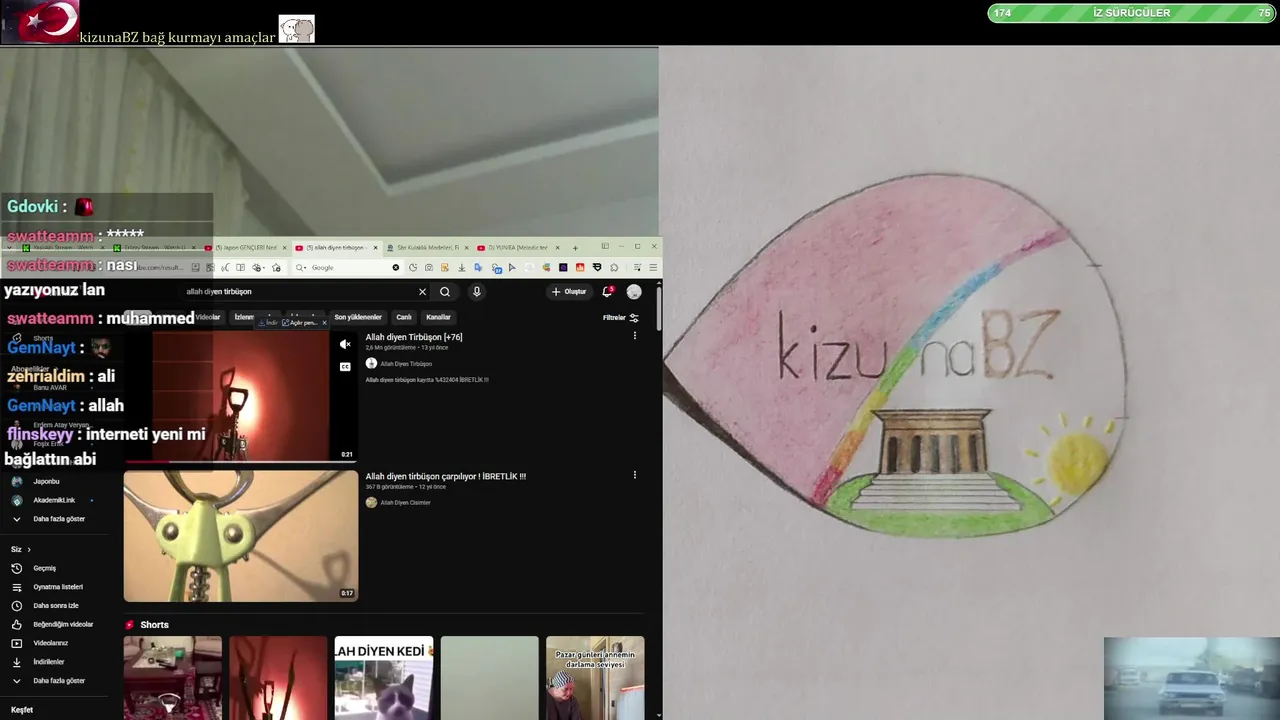Open the Filtreler filter options
Viewport: 1280px width, 720px height.
coord(620,318)
